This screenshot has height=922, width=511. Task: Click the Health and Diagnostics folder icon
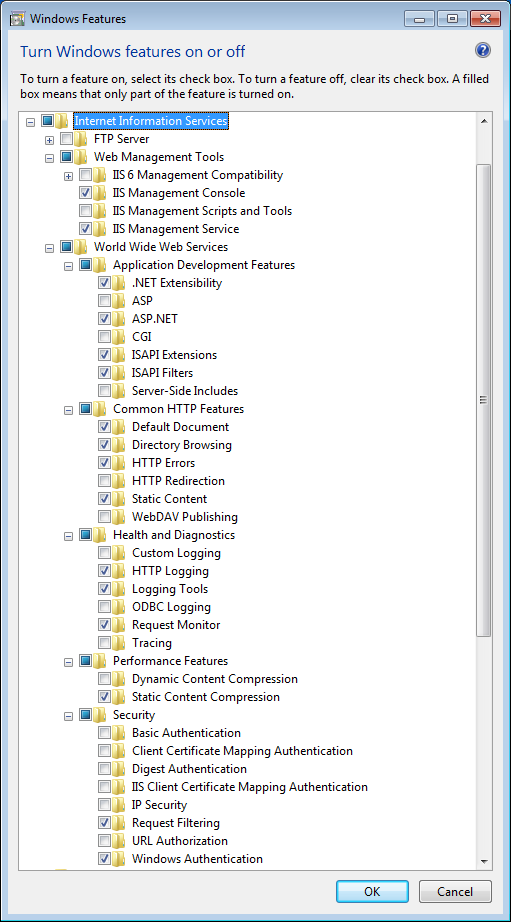pos(99,535)
